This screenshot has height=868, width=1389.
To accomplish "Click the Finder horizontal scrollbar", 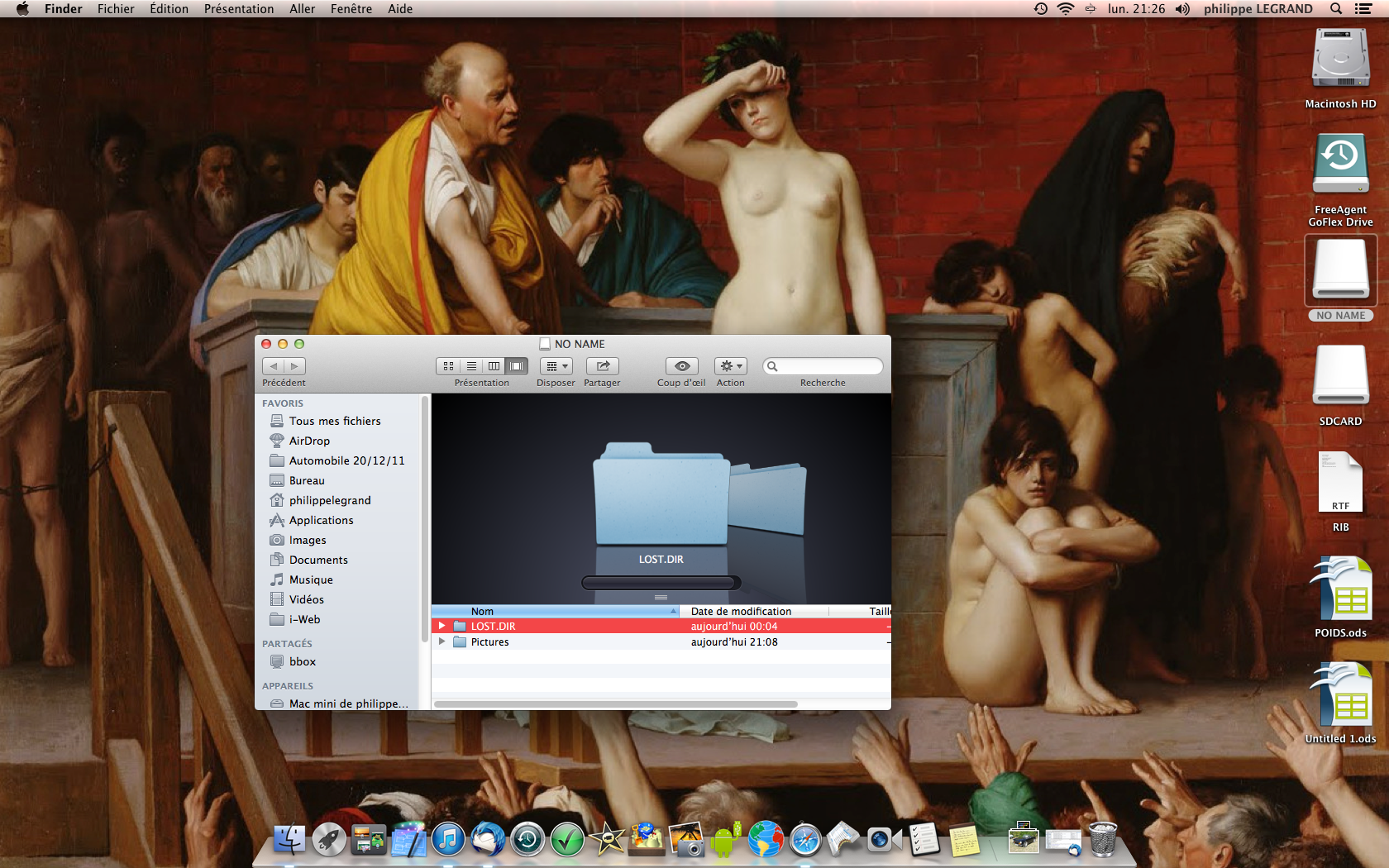I will pyautogui.click(x=616, y=704).
